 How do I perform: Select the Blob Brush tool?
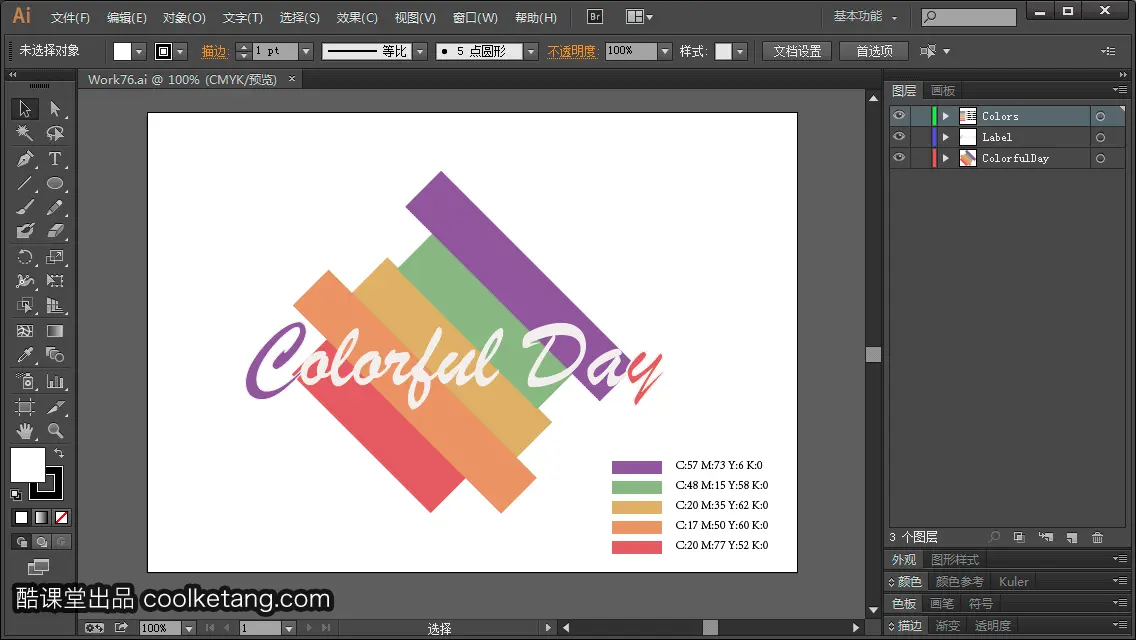25,231
